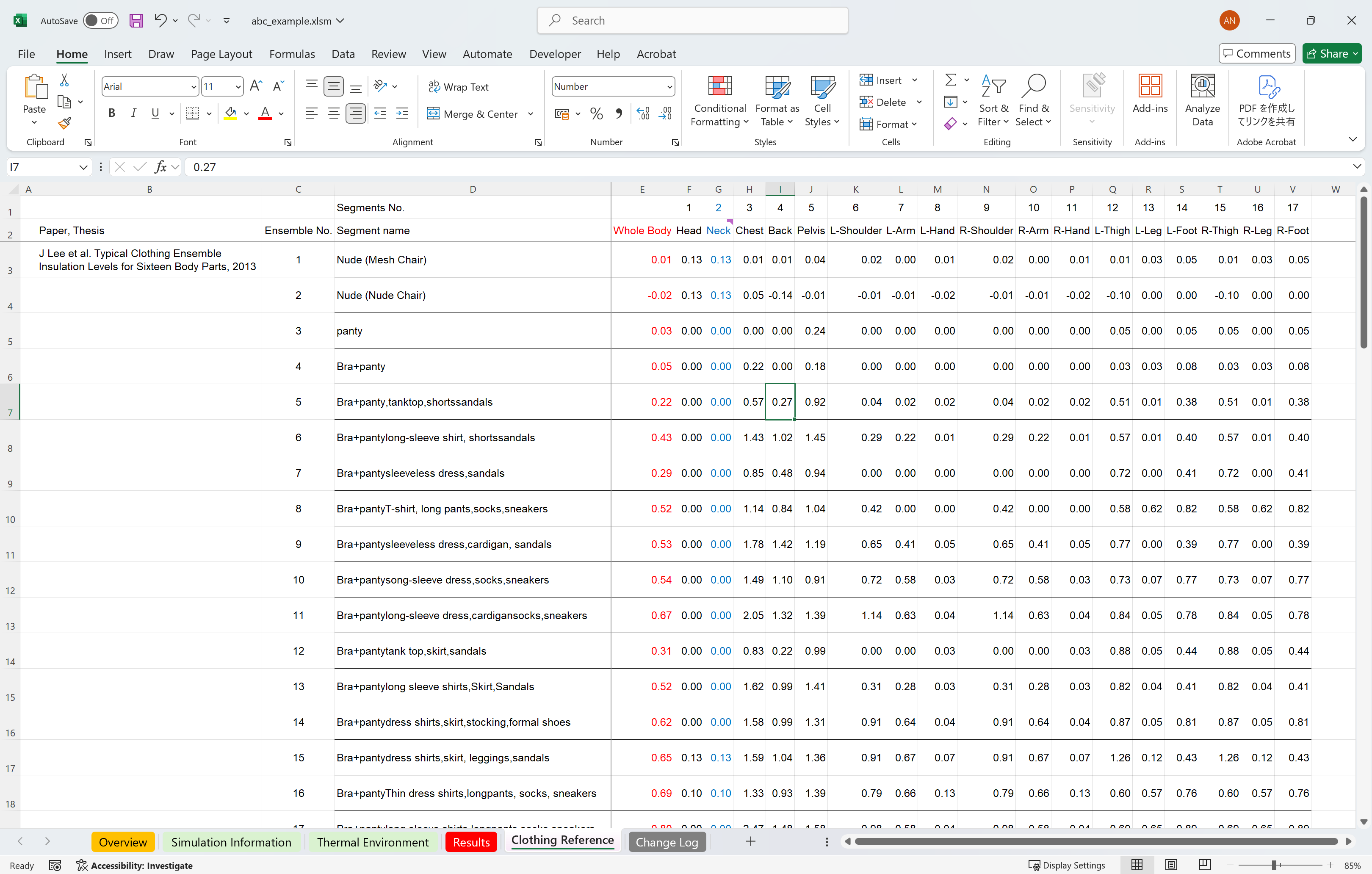This screenshot has height=874, width=1372.
Task: Click Increase Decimal icon
Action: 643,114
